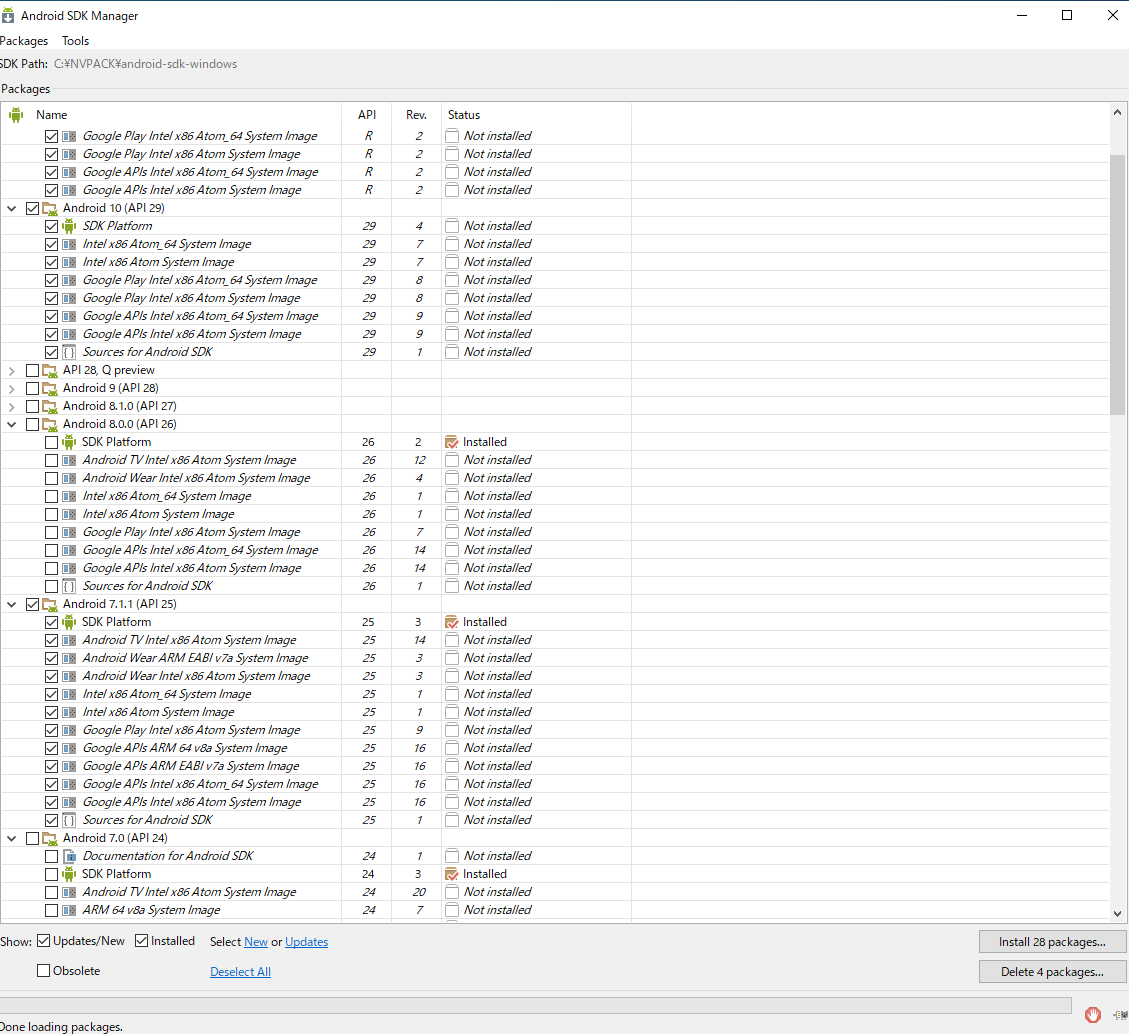Viewport: 1129px width, 1034px height.
Task: Click the Deselect All link
Action: [240, 971]
